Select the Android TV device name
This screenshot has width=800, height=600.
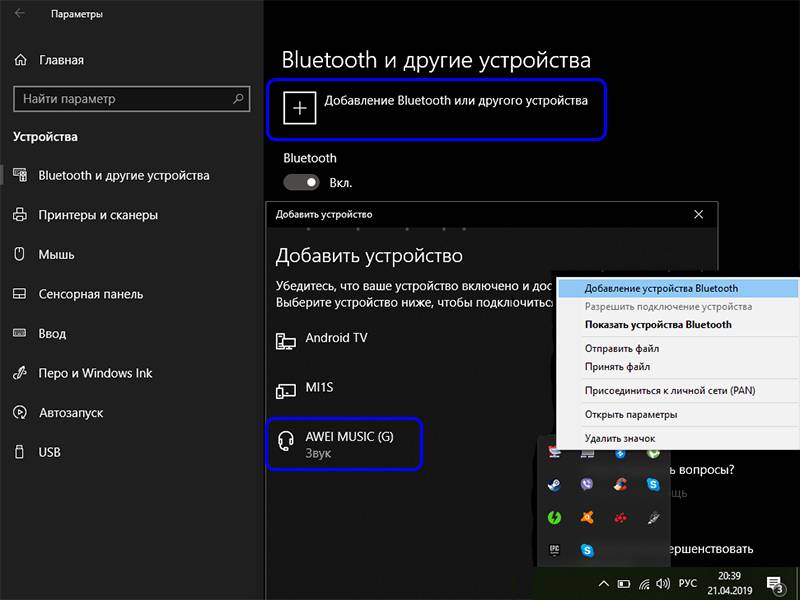[336, 337]
